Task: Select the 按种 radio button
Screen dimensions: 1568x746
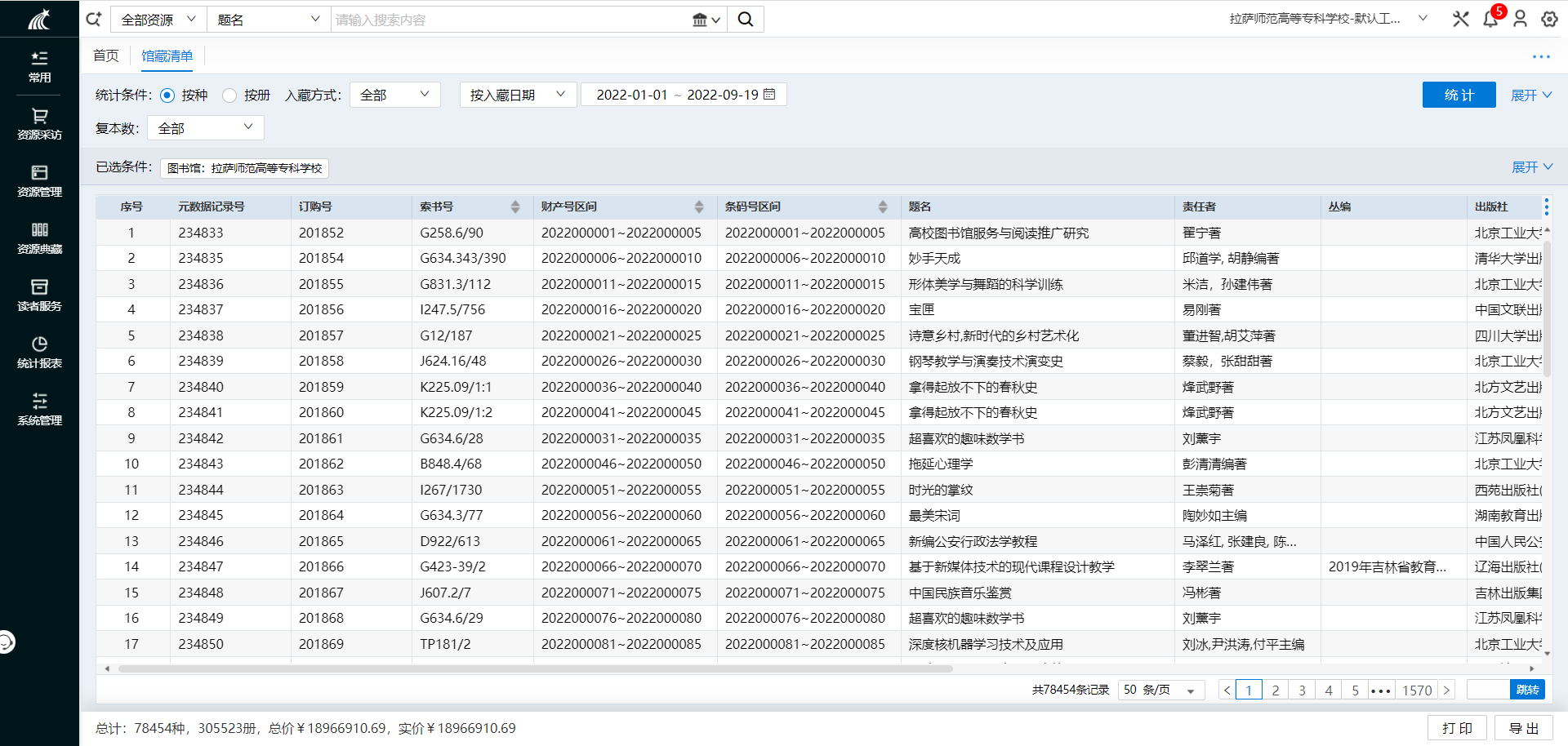Action: [x=167, y=95]
